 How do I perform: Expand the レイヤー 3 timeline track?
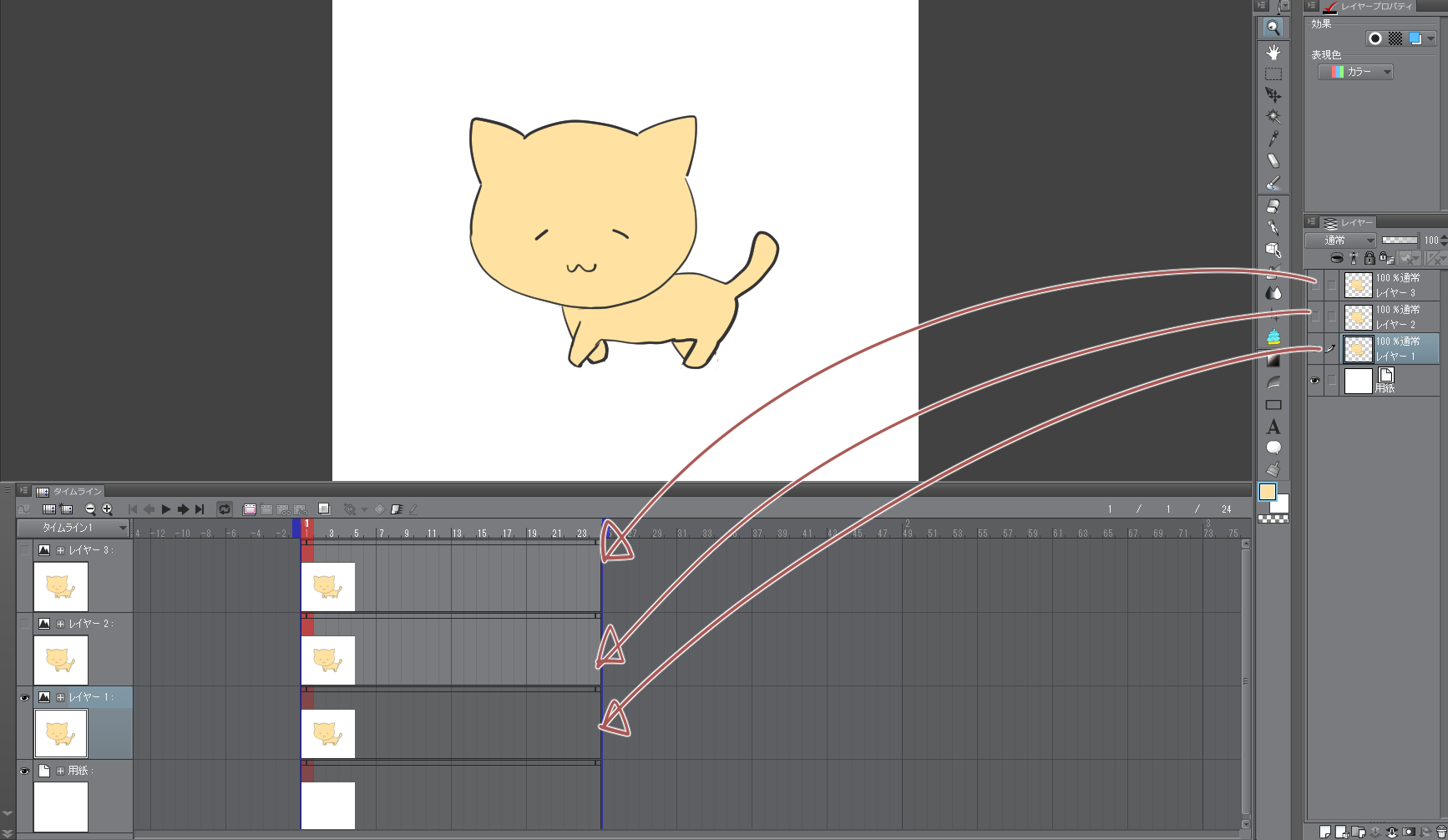tap(60, 550)
